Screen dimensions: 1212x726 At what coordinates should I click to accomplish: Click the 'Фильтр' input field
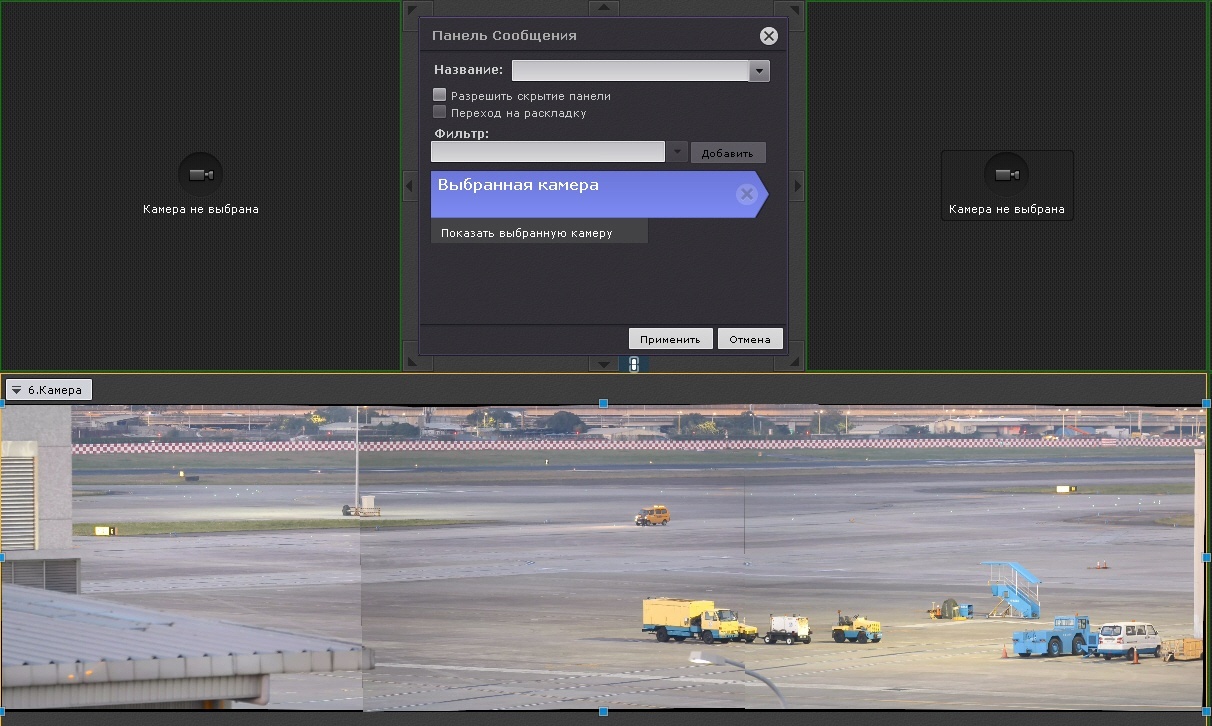coord(547,152)
